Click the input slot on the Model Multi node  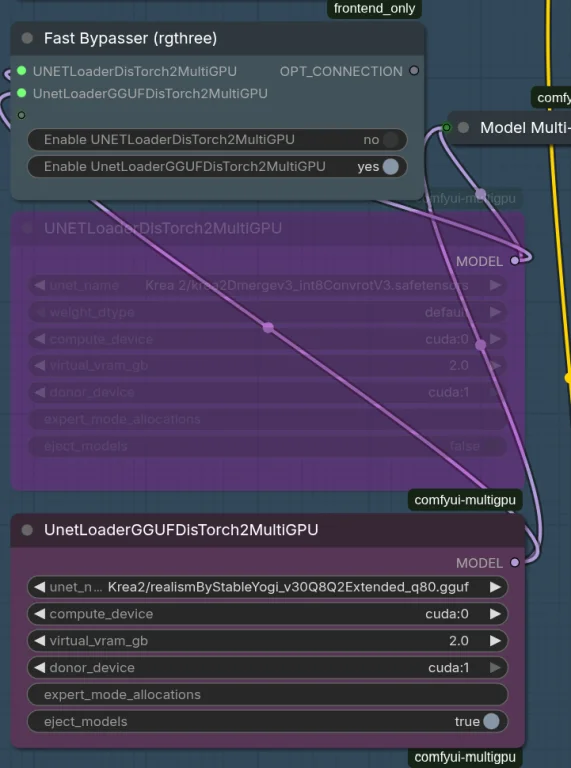click(446, 128)
